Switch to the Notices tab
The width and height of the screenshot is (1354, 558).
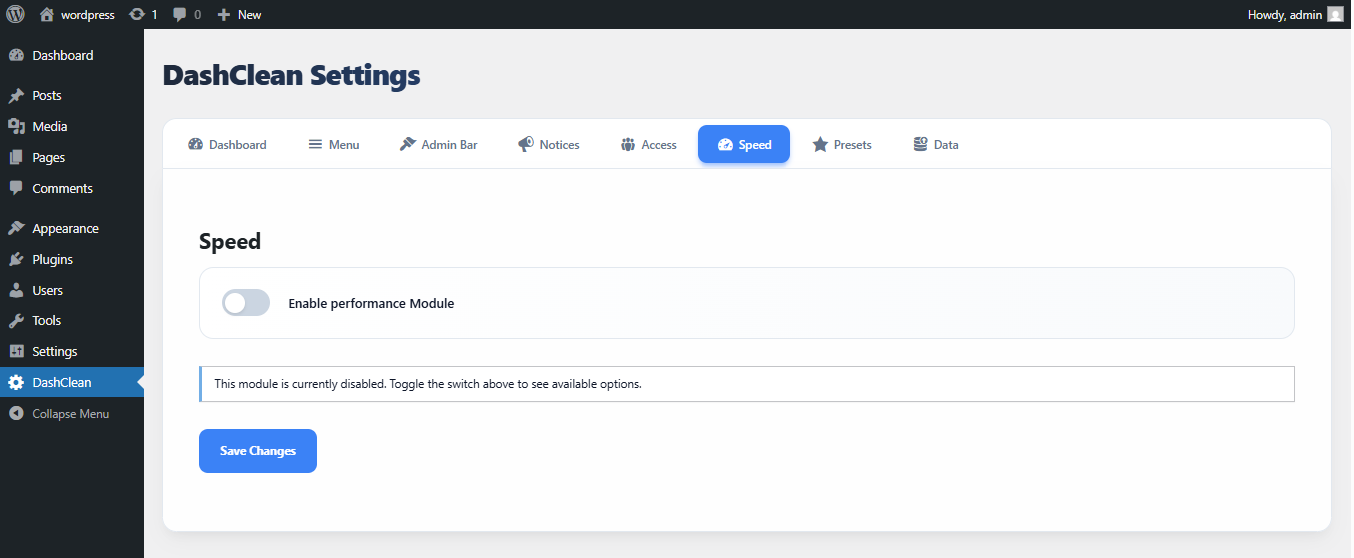point(548,145)
